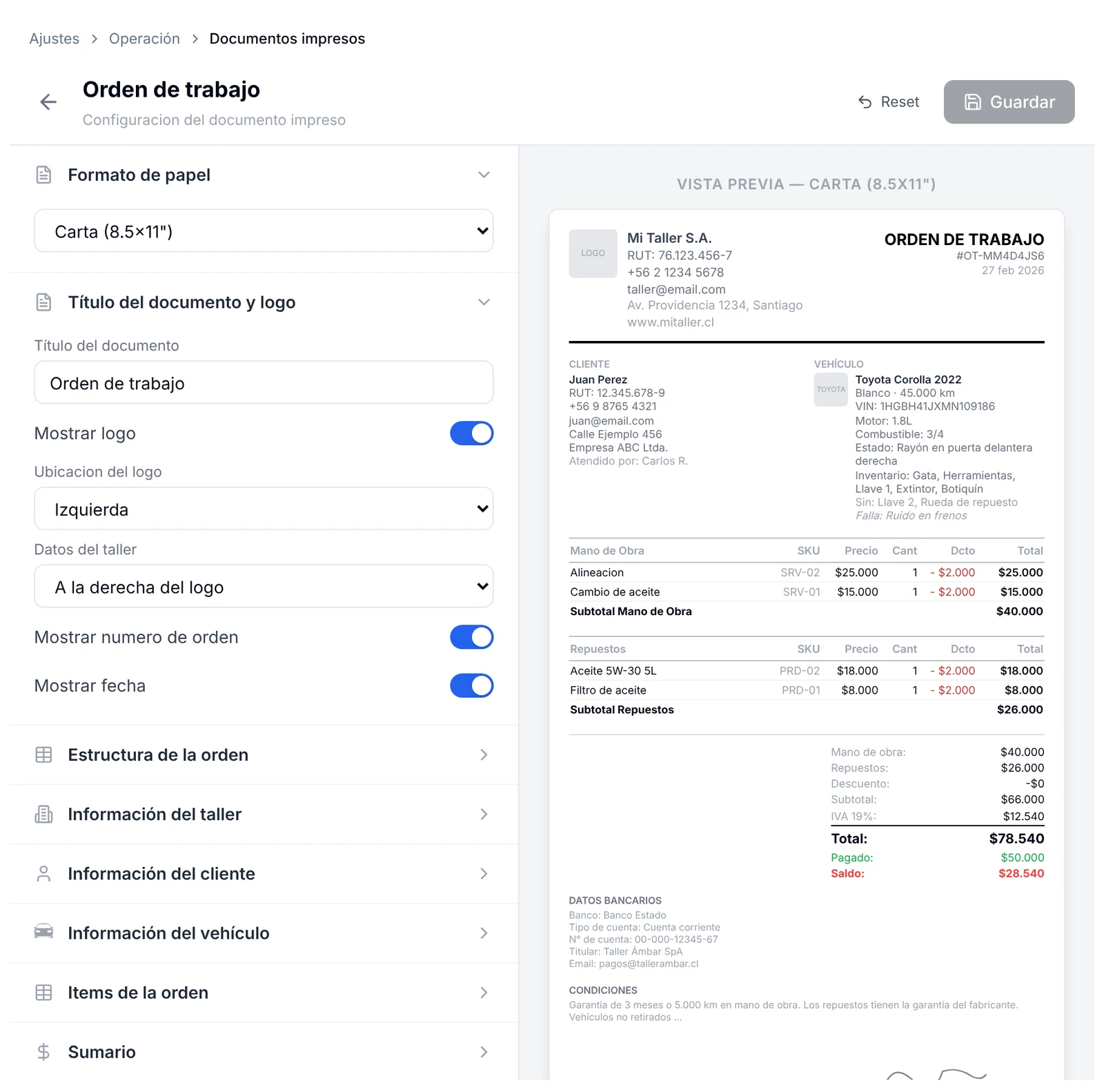Image resolution: width=1104 pixels, height=1092 pixels.
Task: Expand the Información del vehículo section
Action: pos(264,933)
